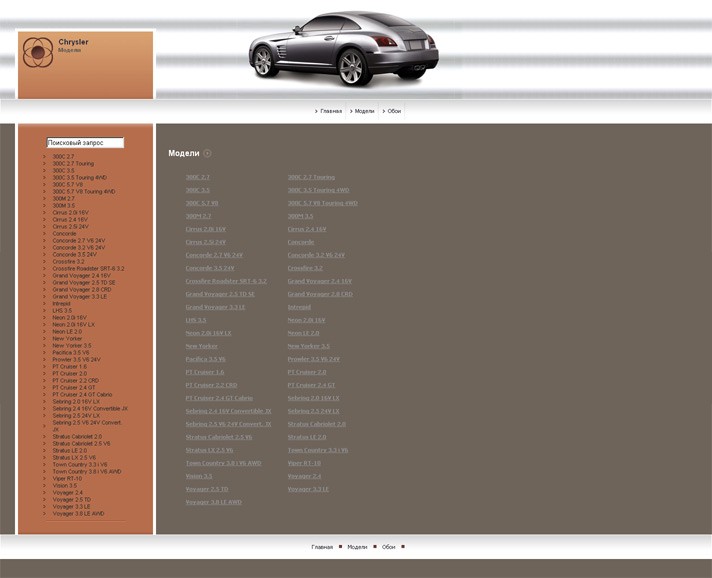Open Prowler 3.5 V6 24V main link
Image resolution: width=712 pixels, height=578 pixels.
(x=314, y=360)
